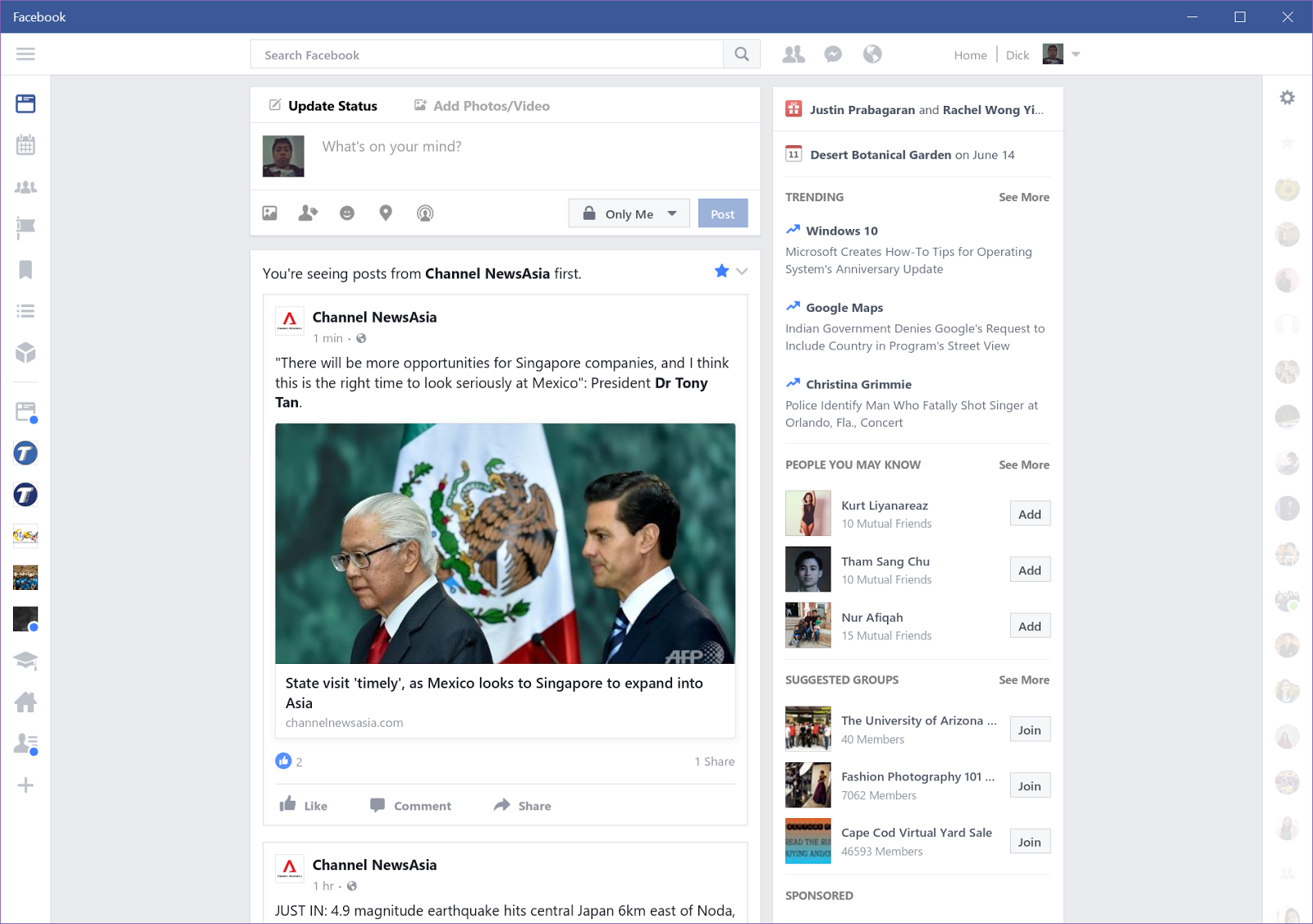Click the live broadcast composer icon
This screenshot has height=924, width=1313.
[425, 213]
